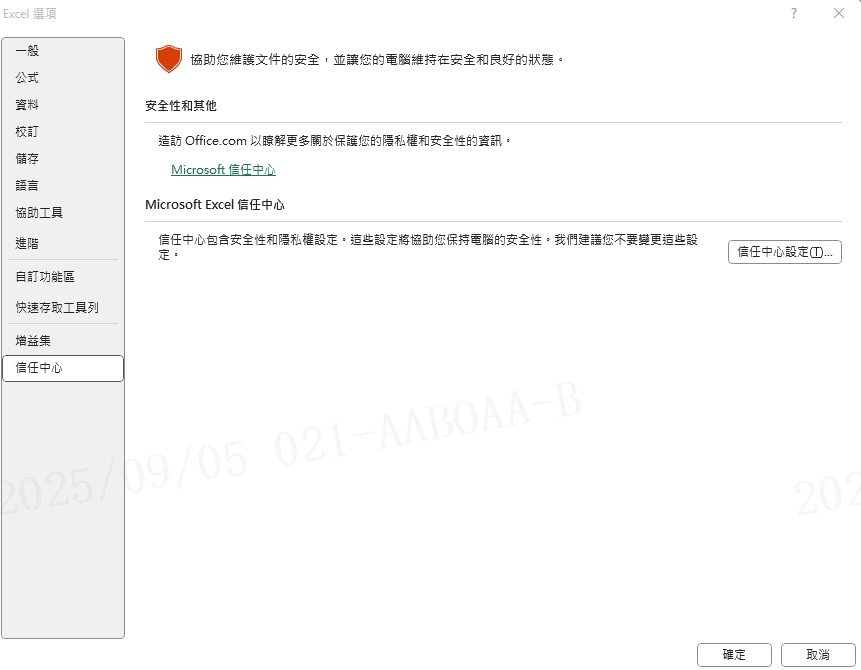
Task: Select the 一般 category
Action: (x=28, y=51)
